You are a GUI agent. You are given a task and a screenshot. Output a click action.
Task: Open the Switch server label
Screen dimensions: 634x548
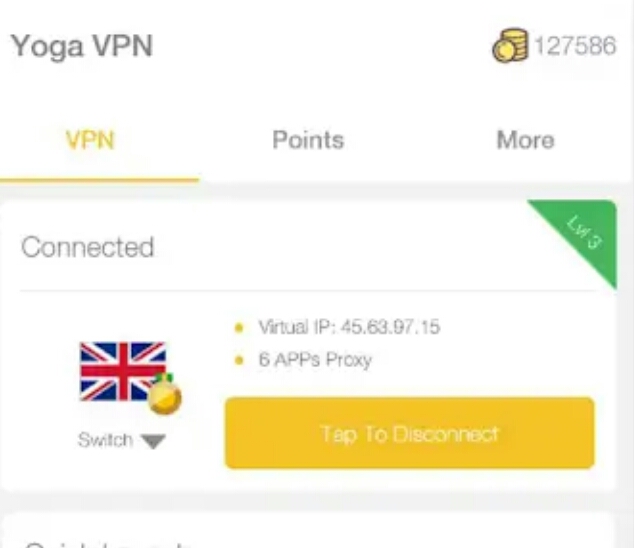coord(106,440)
